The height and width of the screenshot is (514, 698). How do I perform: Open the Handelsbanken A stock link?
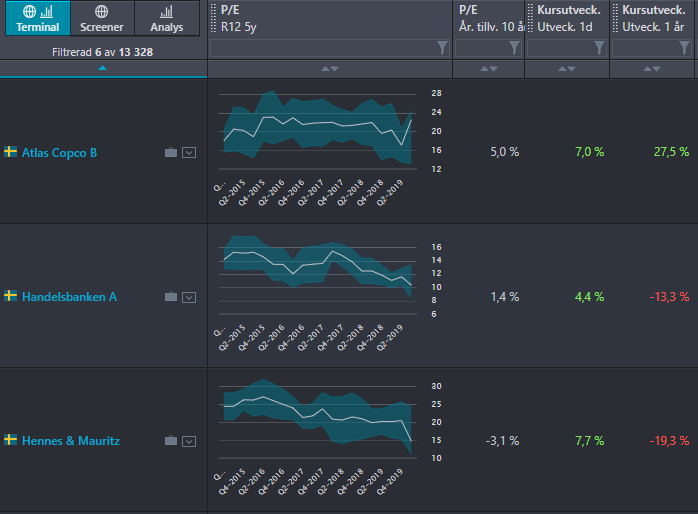coord(69,297)
